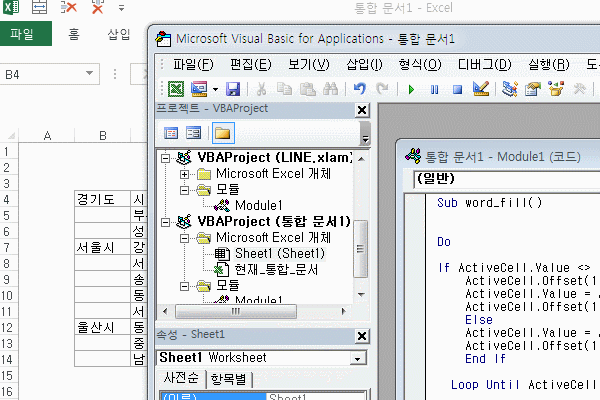
Task: Expand Microsoft Excel 개체 under LINE.xlam
Action: click(184, 175)
